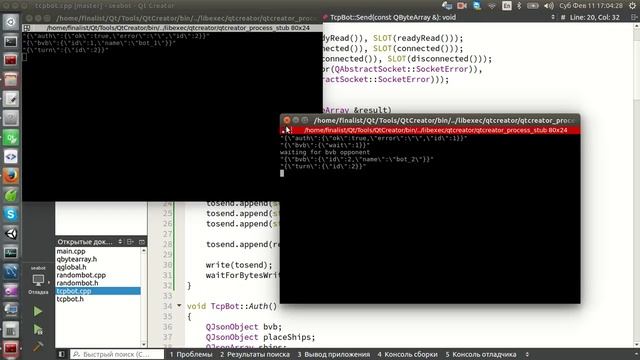Launch Qt Creator from the dock
This screenshot has width=640, height=360.
coord(11,138)
